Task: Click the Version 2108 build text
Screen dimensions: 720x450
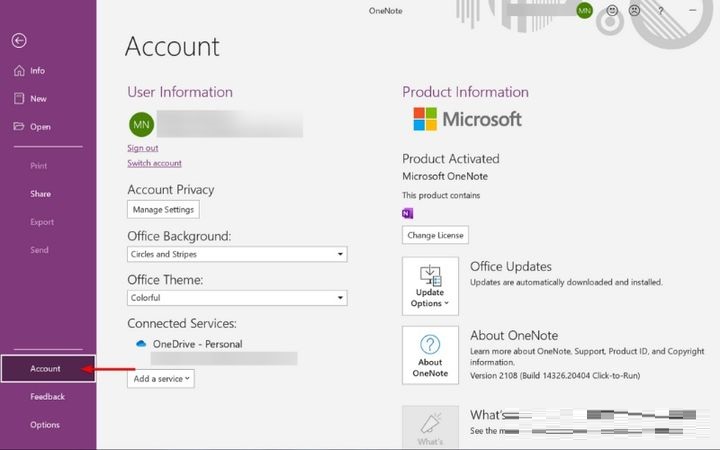Action: pos(555,376)
